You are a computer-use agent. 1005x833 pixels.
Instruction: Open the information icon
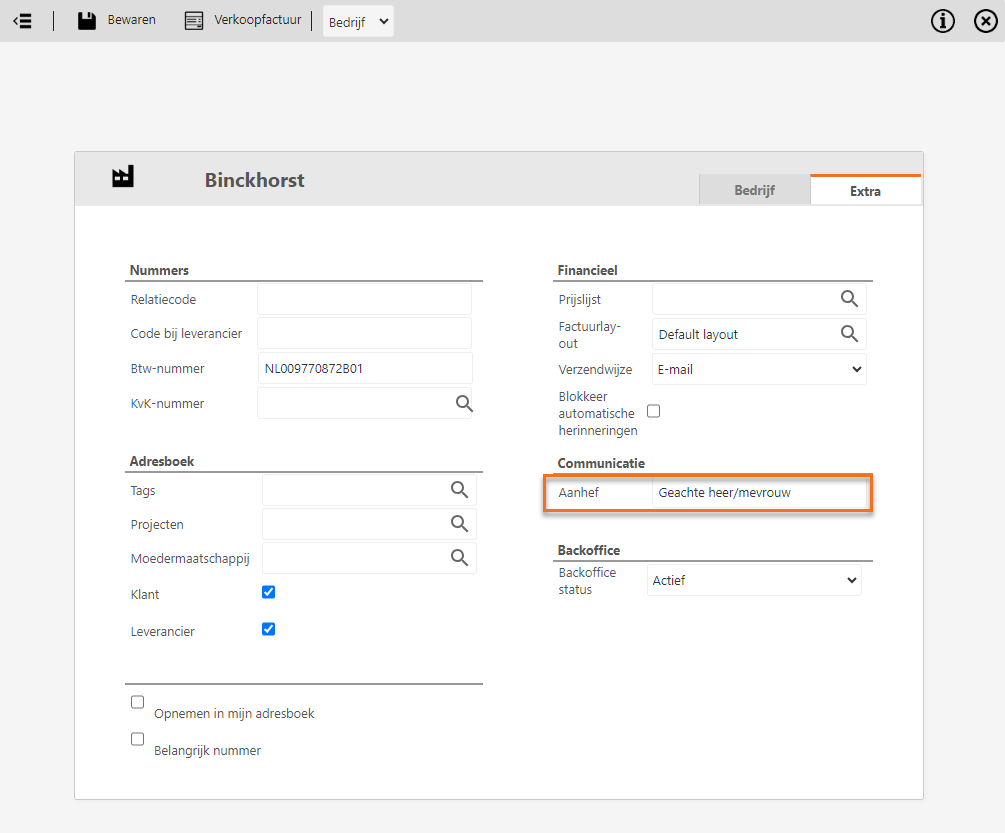pos(943,21)
